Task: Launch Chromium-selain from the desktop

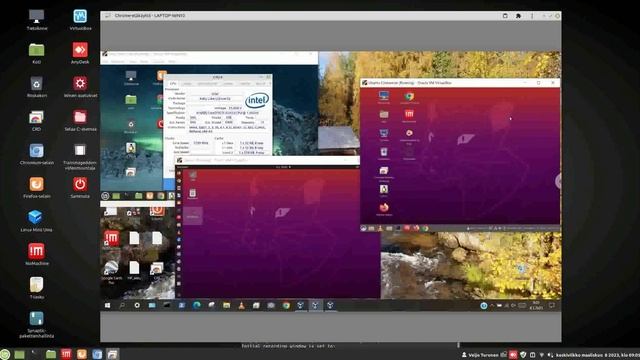Action: (x=36, y=151)
